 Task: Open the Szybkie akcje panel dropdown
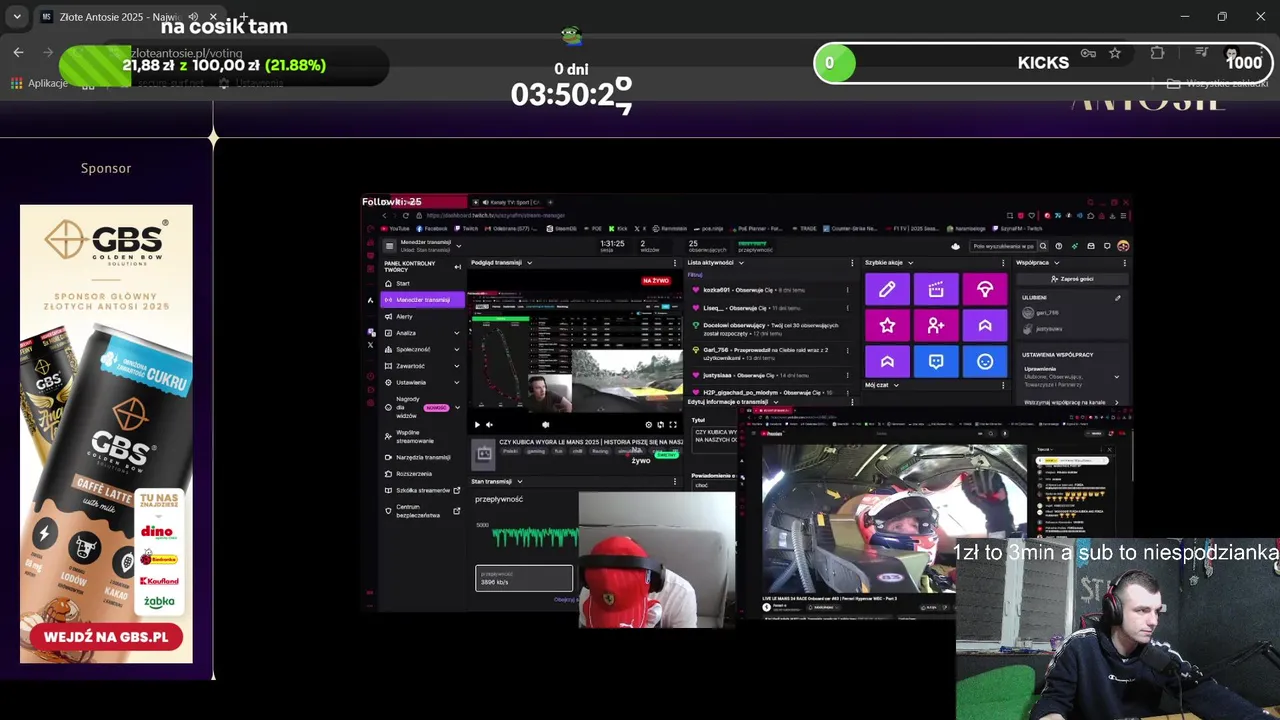[910, 263]
